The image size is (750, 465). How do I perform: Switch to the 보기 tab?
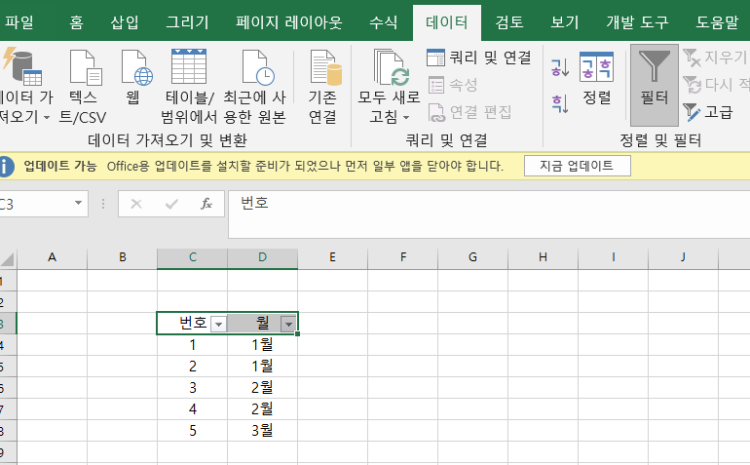[x=565, y=22]
